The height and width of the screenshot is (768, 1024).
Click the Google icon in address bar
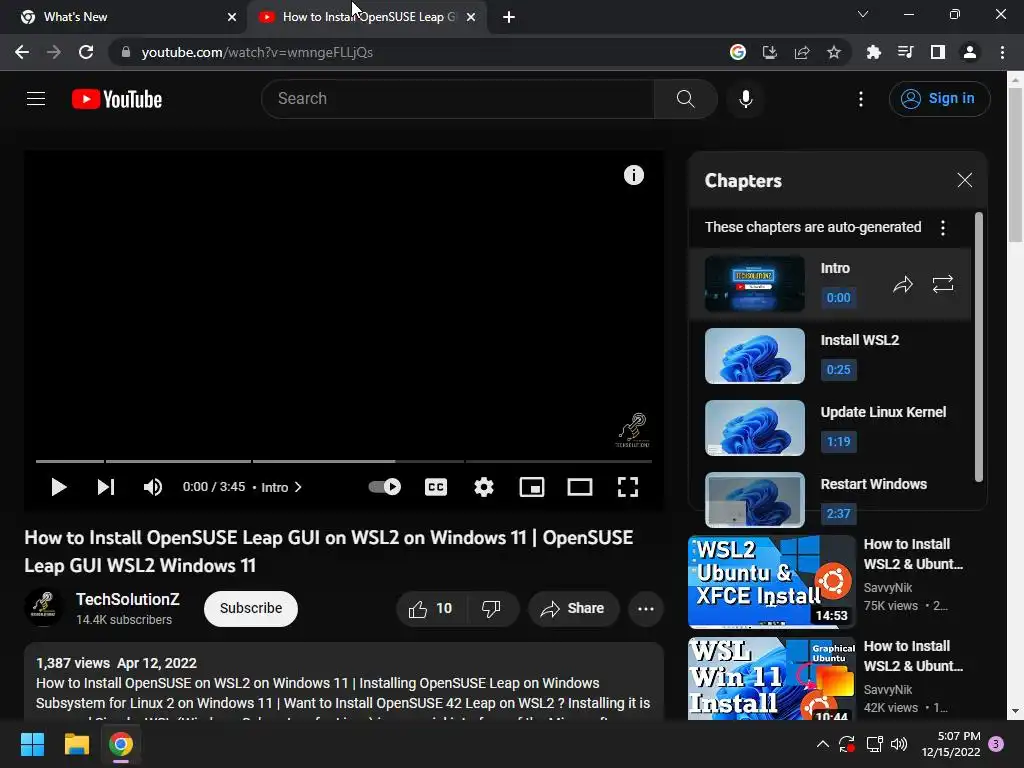[737, 52]
